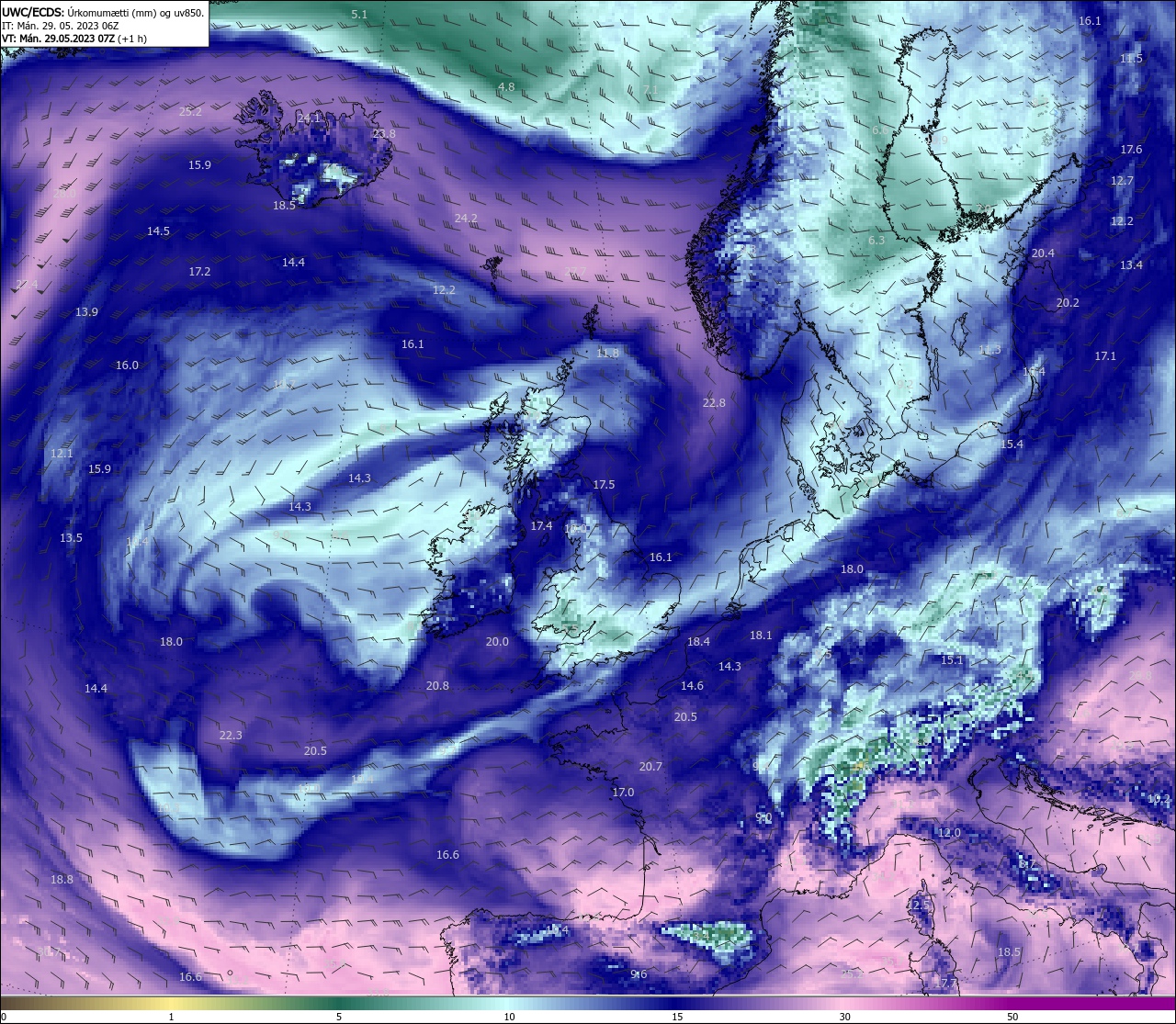This screenshot has width=1176, height=1024.
Task: Click the 20.7 value over France
Action: click(x=650, y=767)
